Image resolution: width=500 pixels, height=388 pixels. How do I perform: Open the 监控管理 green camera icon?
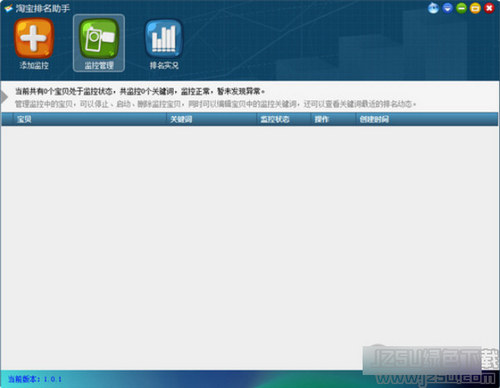99,39
